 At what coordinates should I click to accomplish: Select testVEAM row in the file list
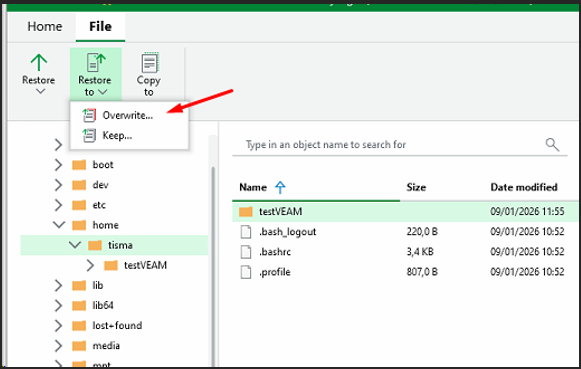point(405,212)
